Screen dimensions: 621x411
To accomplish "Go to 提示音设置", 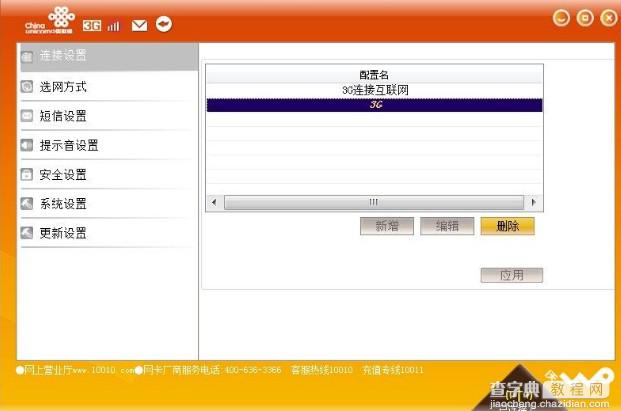I will (x=109, y=145).
